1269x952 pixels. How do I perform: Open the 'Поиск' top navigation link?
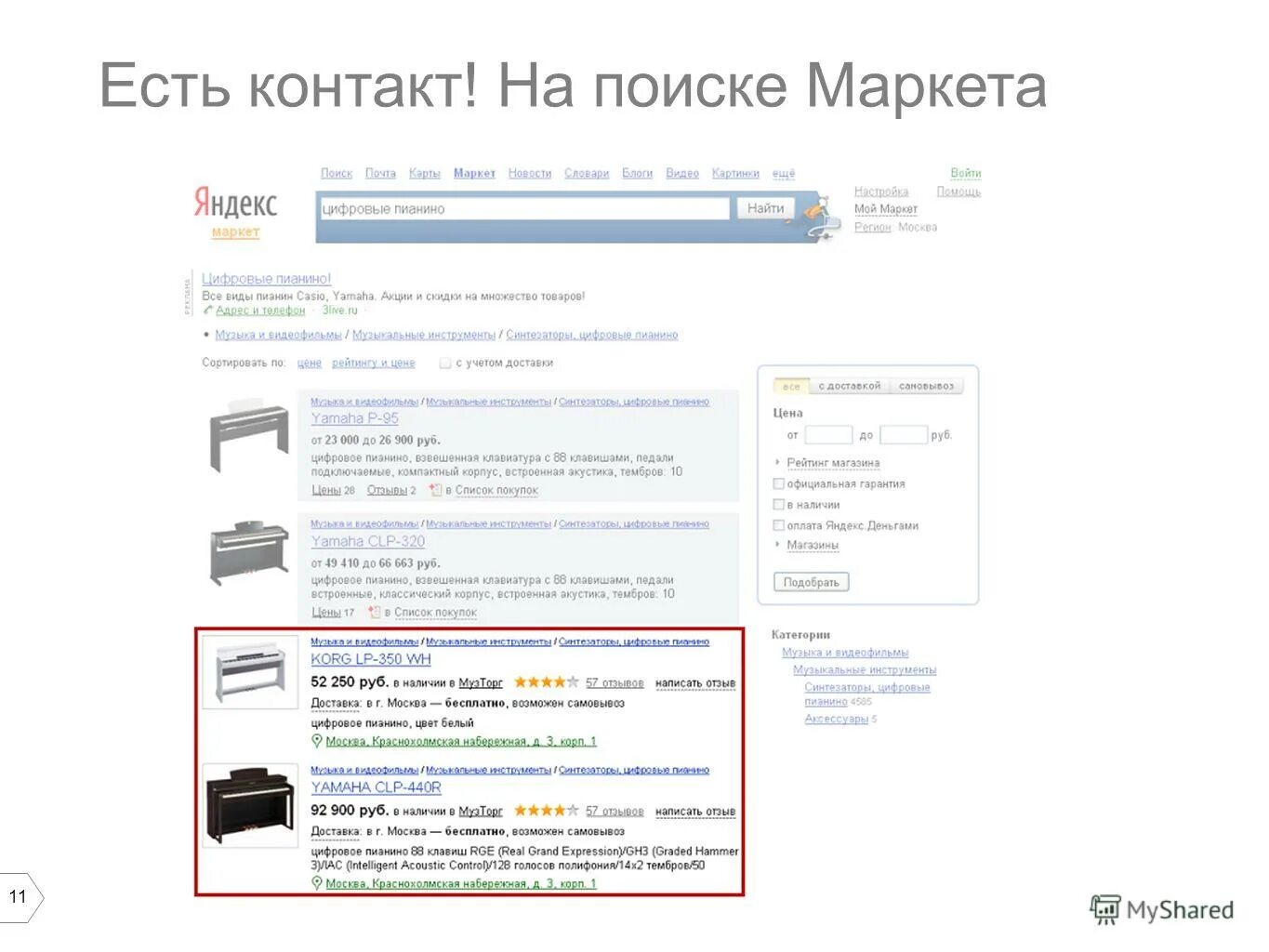(x=337, y=174)
